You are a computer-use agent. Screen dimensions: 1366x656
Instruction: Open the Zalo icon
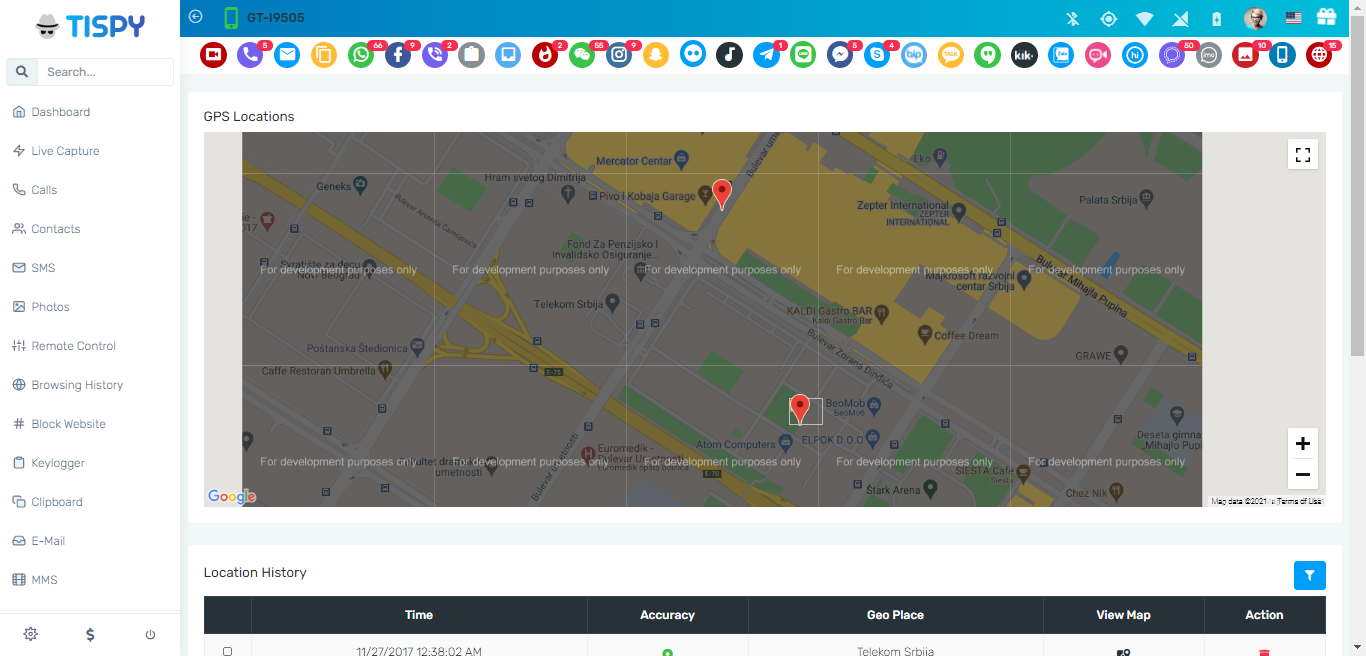pyautogui.click(x=1061, y=55)
